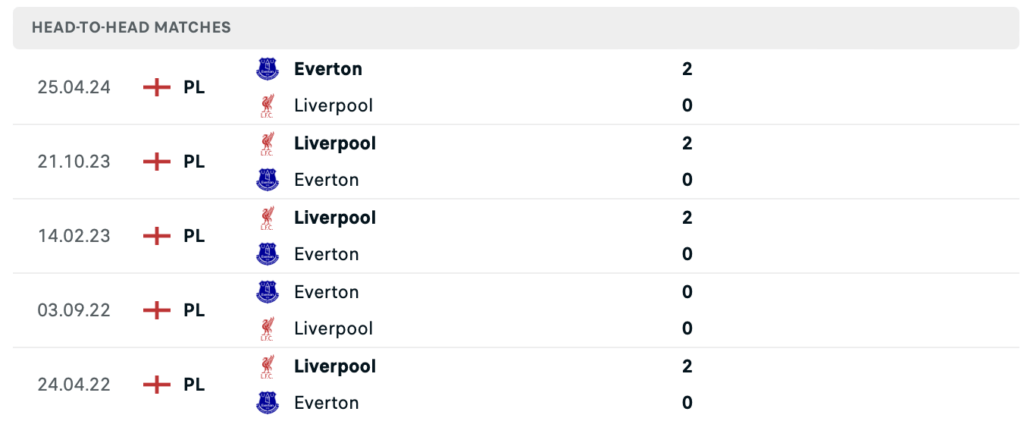Viewport: 1024px width, 421px height.
Task: Click Everton's score of 2 on 25.04.24
Action: tap(687, 69)
